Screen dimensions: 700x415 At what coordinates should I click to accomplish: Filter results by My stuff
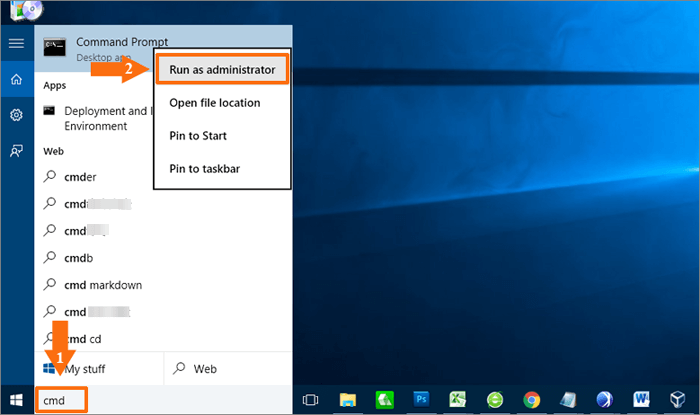click(99, 369)
